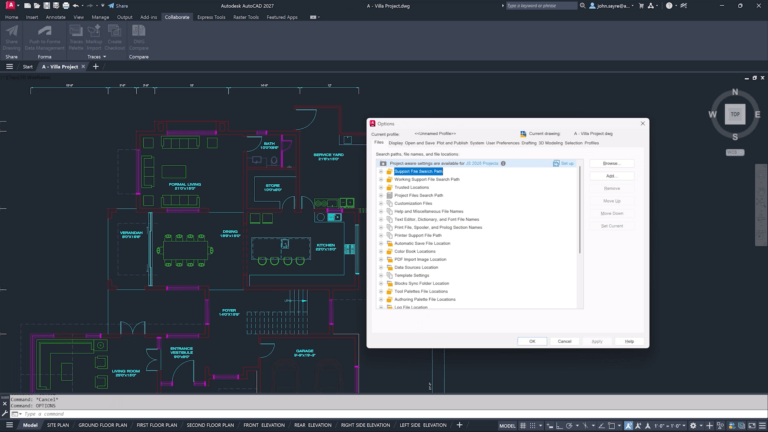Switch to the Annotate ribbon tab

click(55, 17)
